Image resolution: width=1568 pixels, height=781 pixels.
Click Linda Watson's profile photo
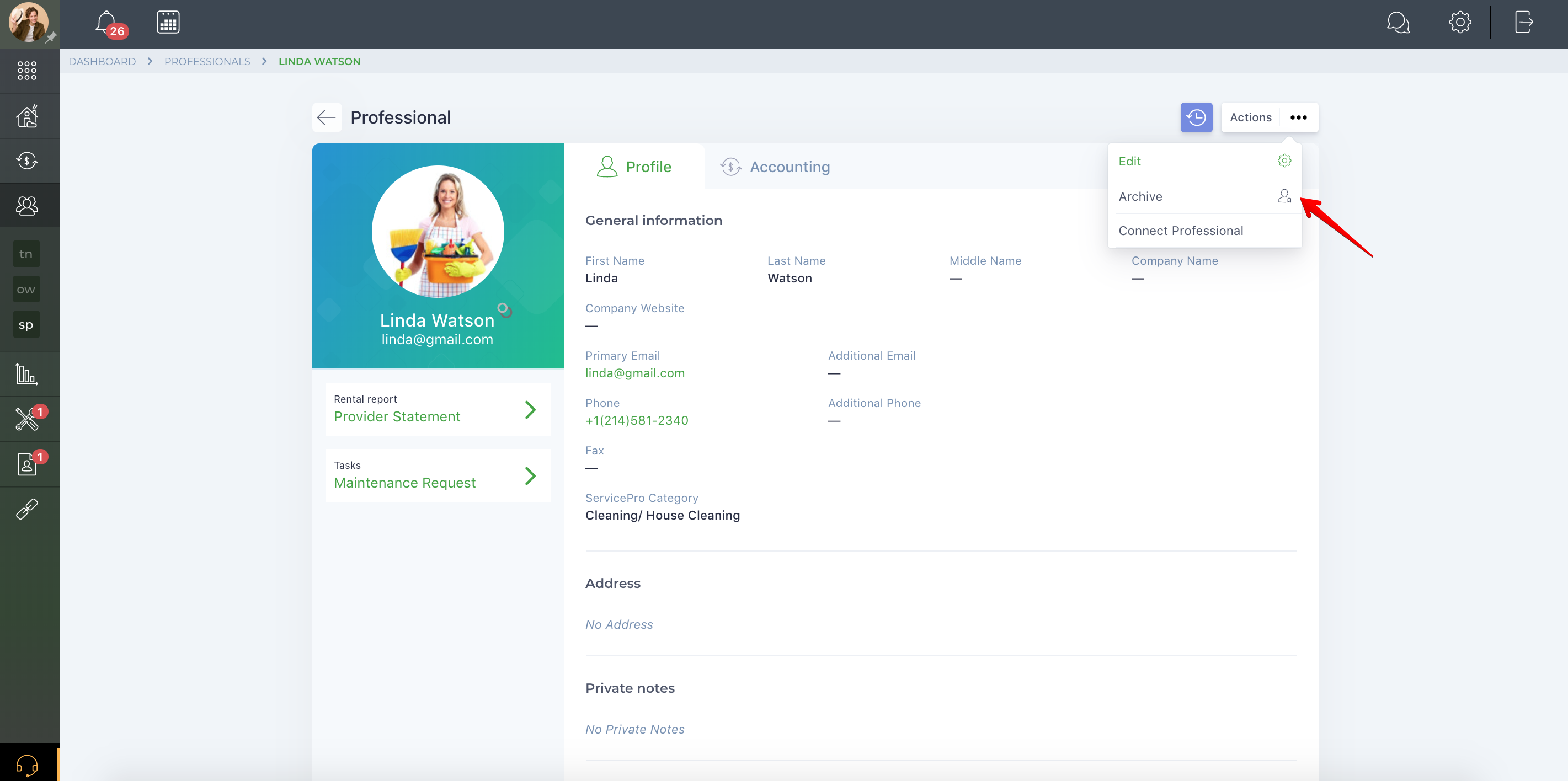438,231
